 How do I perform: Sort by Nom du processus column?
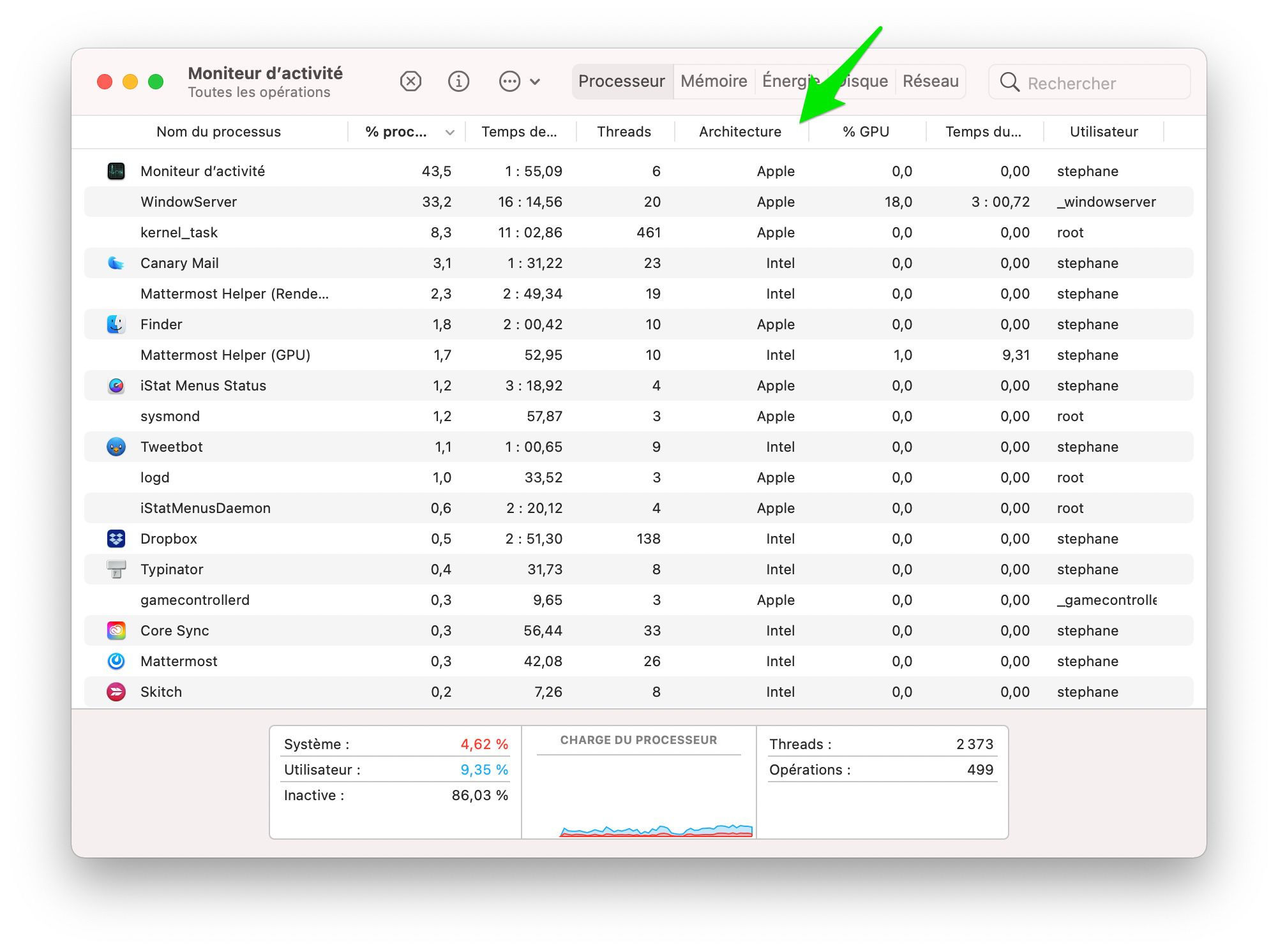[x=218, y=132]
